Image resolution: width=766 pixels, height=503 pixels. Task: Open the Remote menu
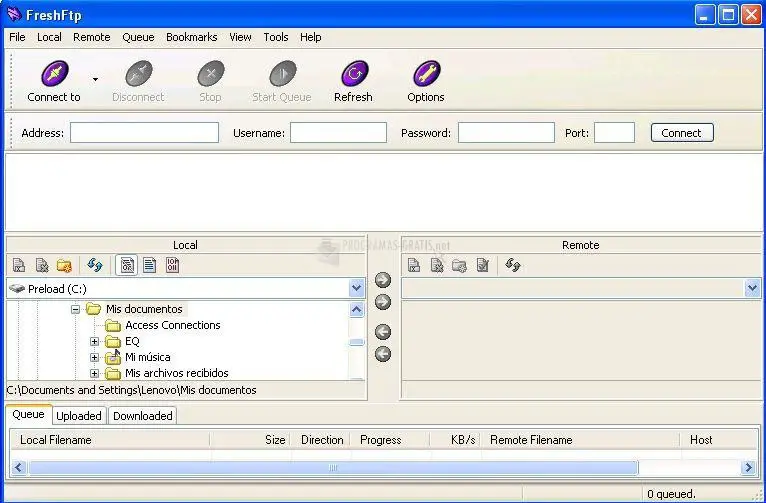click(92, 37)
